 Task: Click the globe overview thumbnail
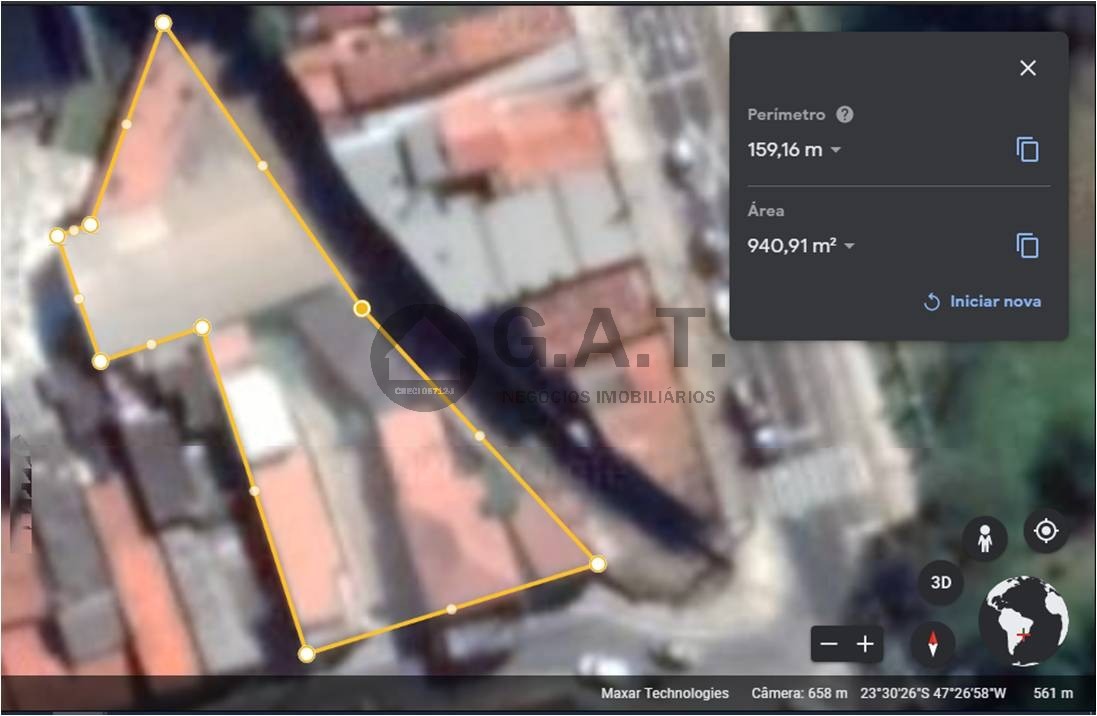[1023, 622]
